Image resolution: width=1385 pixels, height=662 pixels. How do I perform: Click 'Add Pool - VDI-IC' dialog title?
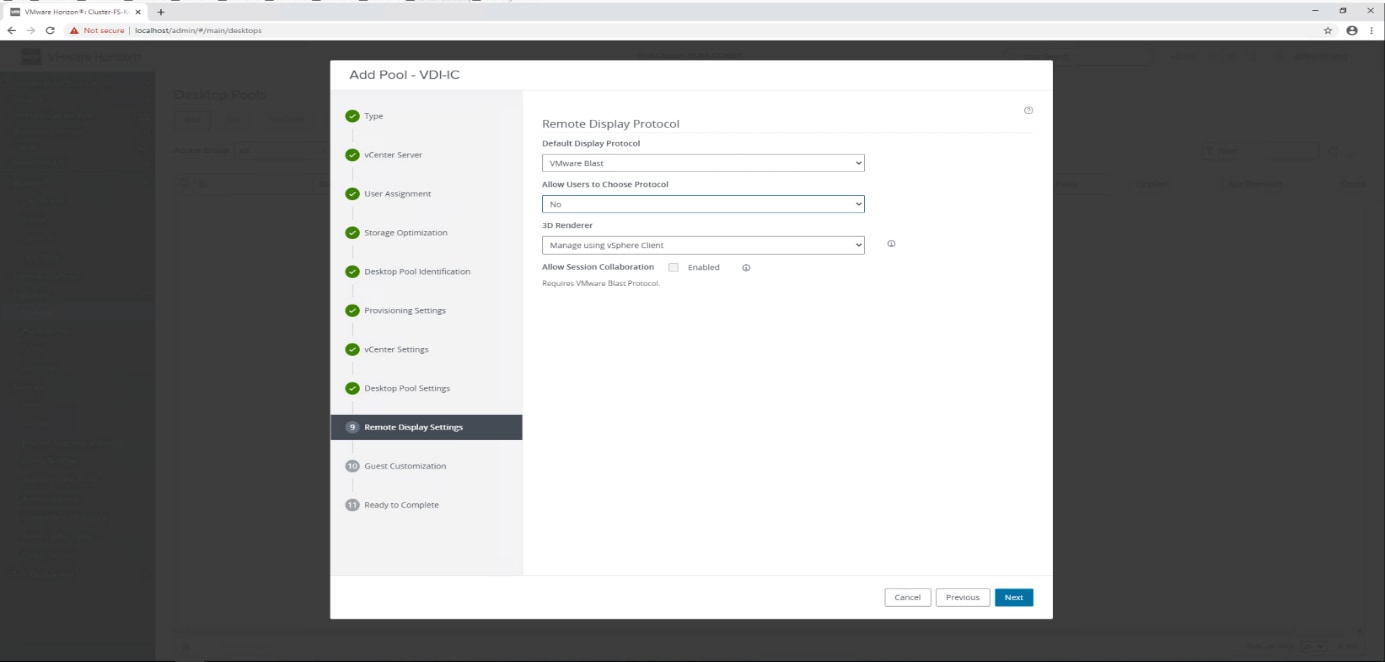pos(404,75)
